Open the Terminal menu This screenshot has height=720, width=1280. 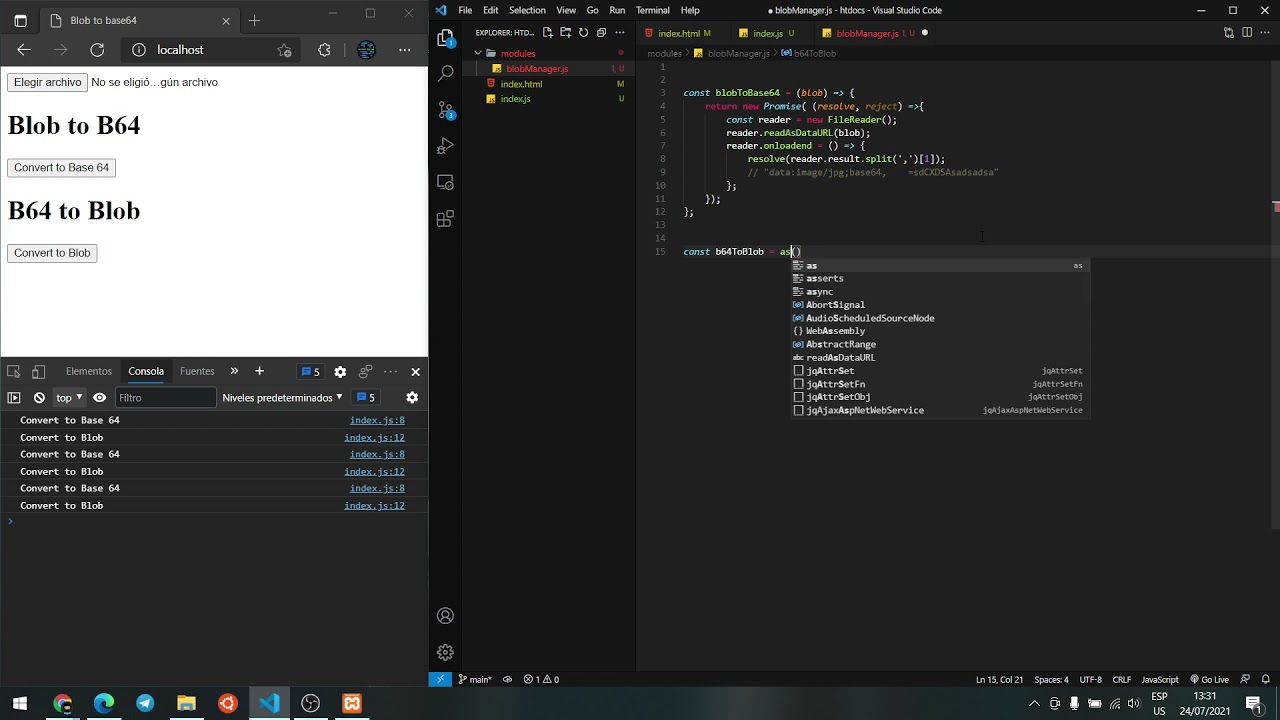click(x=652, y=10)
